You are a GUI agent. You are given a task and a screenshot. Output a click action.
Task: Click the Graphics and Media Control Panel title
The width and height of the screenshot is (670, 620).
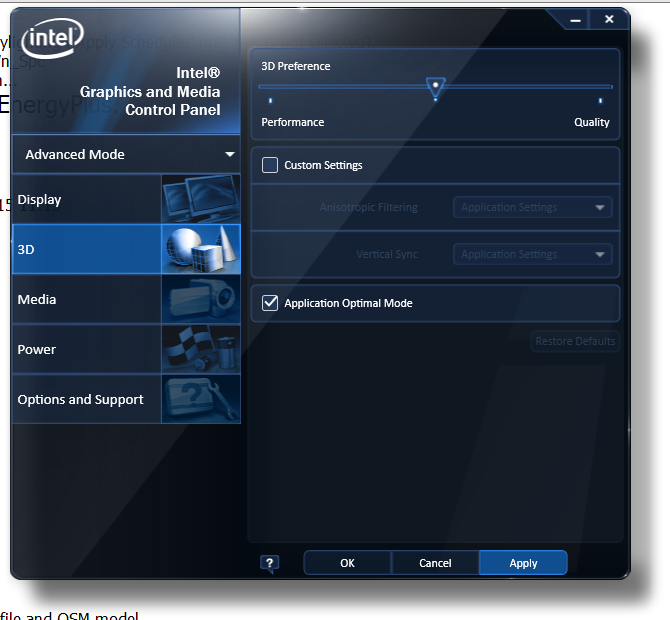(150, 91)
